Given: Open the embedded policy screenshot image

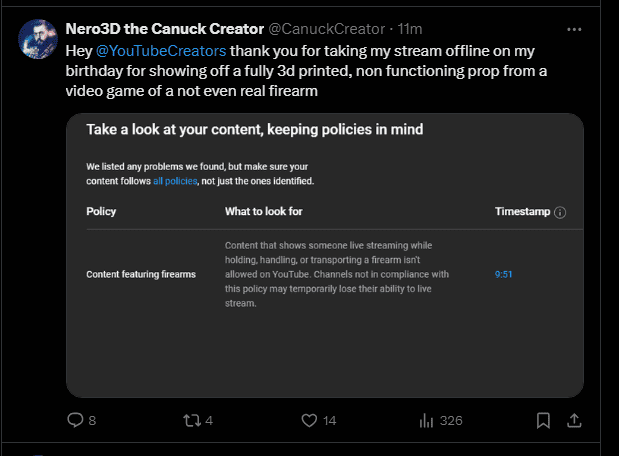Looking at the screenshot, I should [x=325, y=255].
